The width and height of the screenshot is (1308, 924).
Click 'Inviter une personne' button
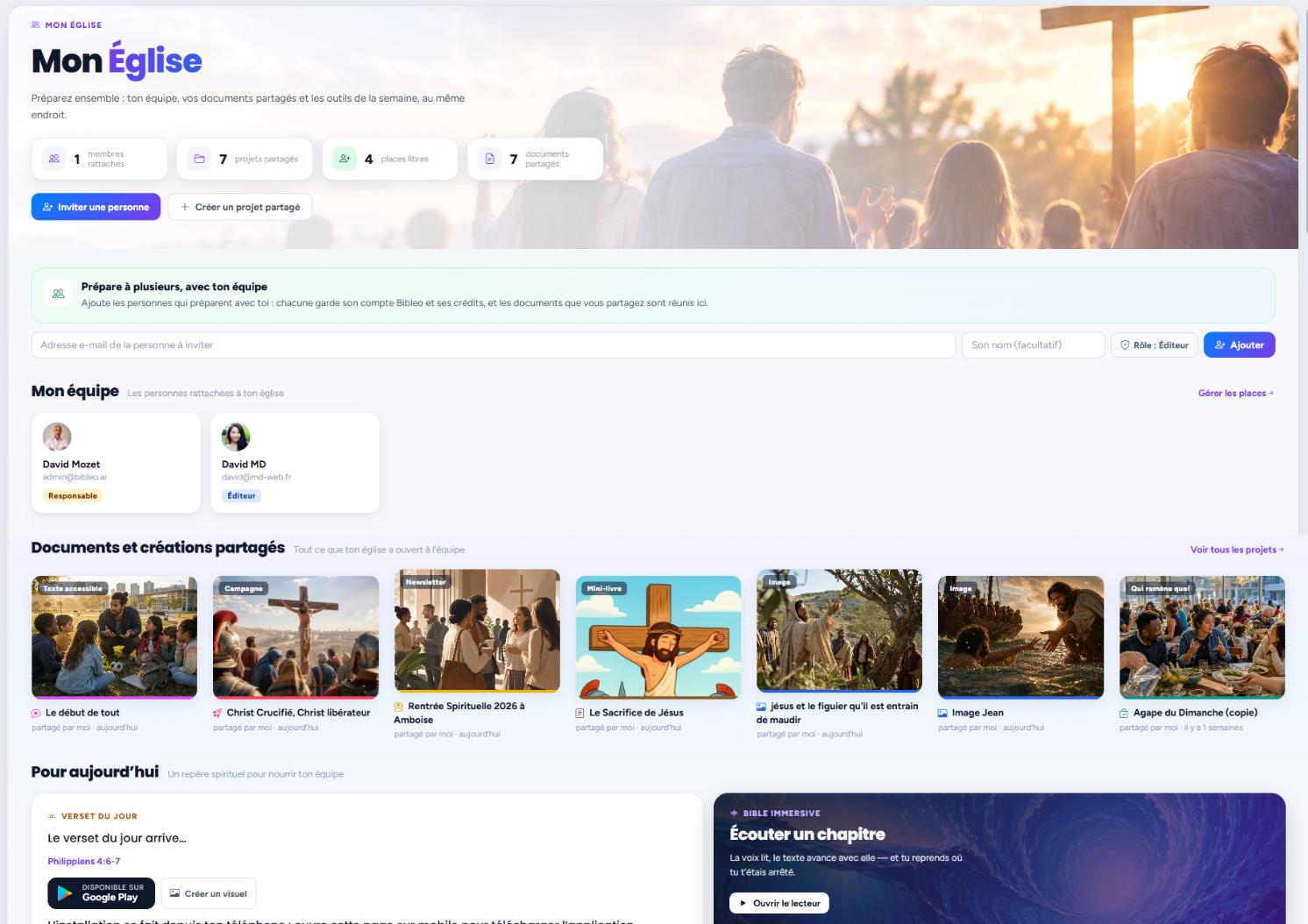[x=96, y=207]
